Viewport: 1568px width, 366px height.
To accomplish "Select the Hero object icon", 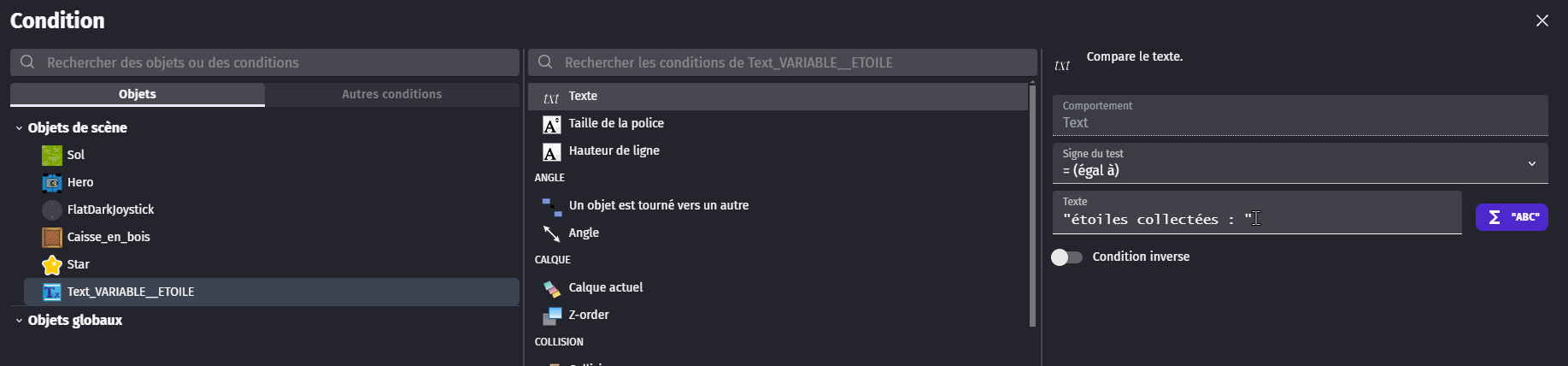I will pyautogui.click(x=52, y=182).
